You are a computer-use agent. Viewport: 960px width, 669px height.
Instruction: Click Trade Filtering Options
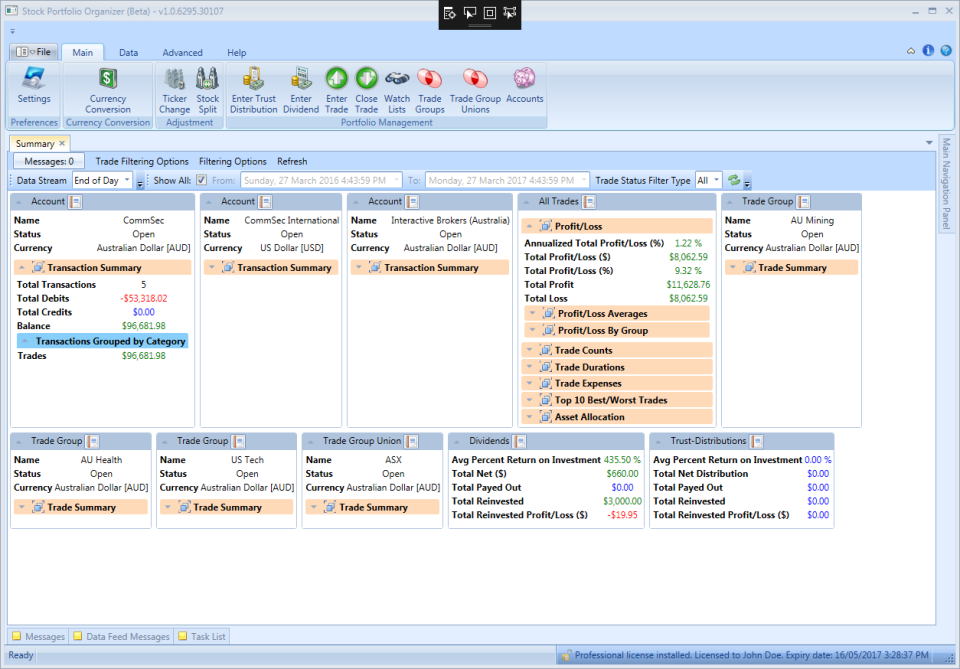pyautogui.click(x=142, y=161)
